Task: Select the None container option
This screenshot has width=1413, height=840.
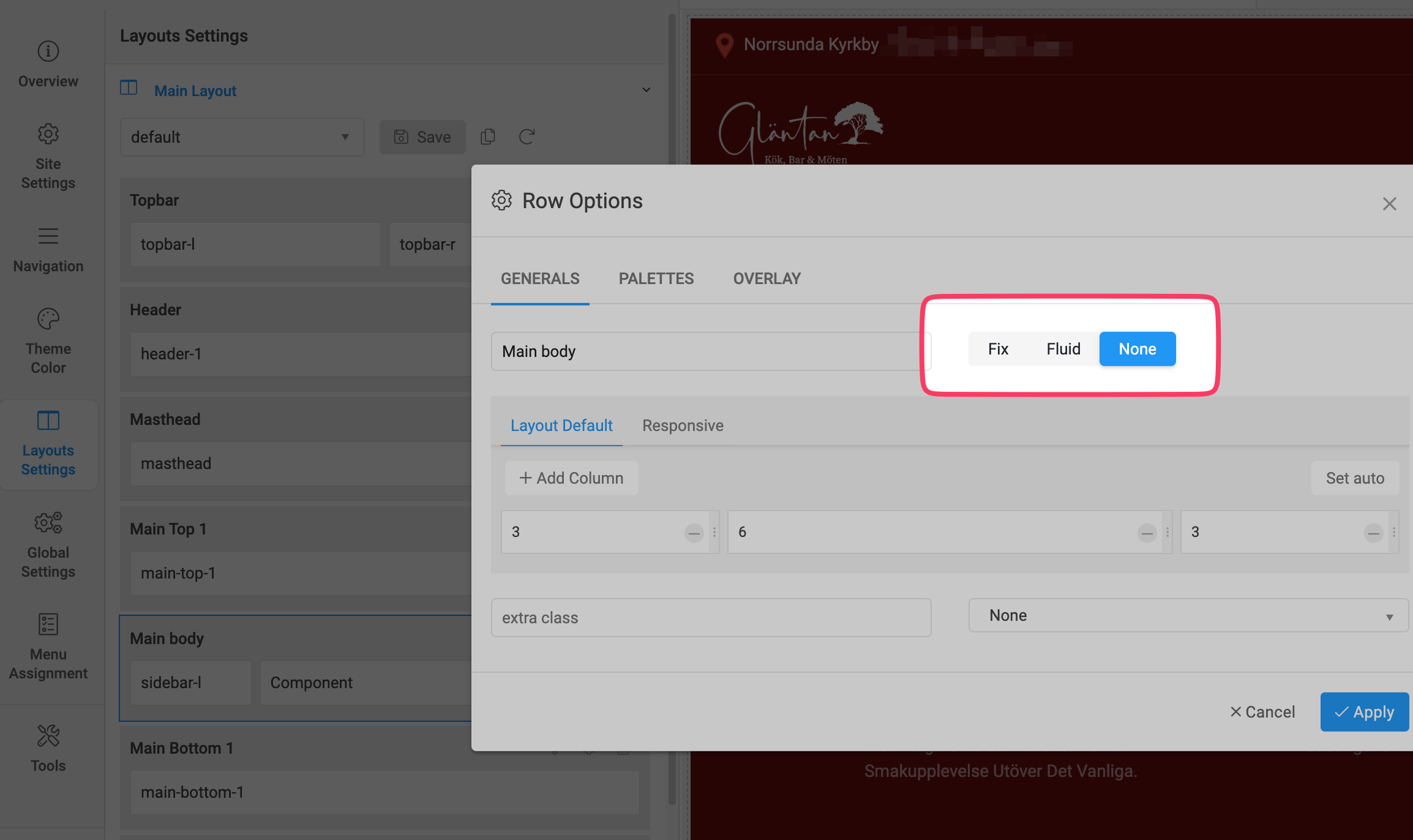Action: (1137, 349)
